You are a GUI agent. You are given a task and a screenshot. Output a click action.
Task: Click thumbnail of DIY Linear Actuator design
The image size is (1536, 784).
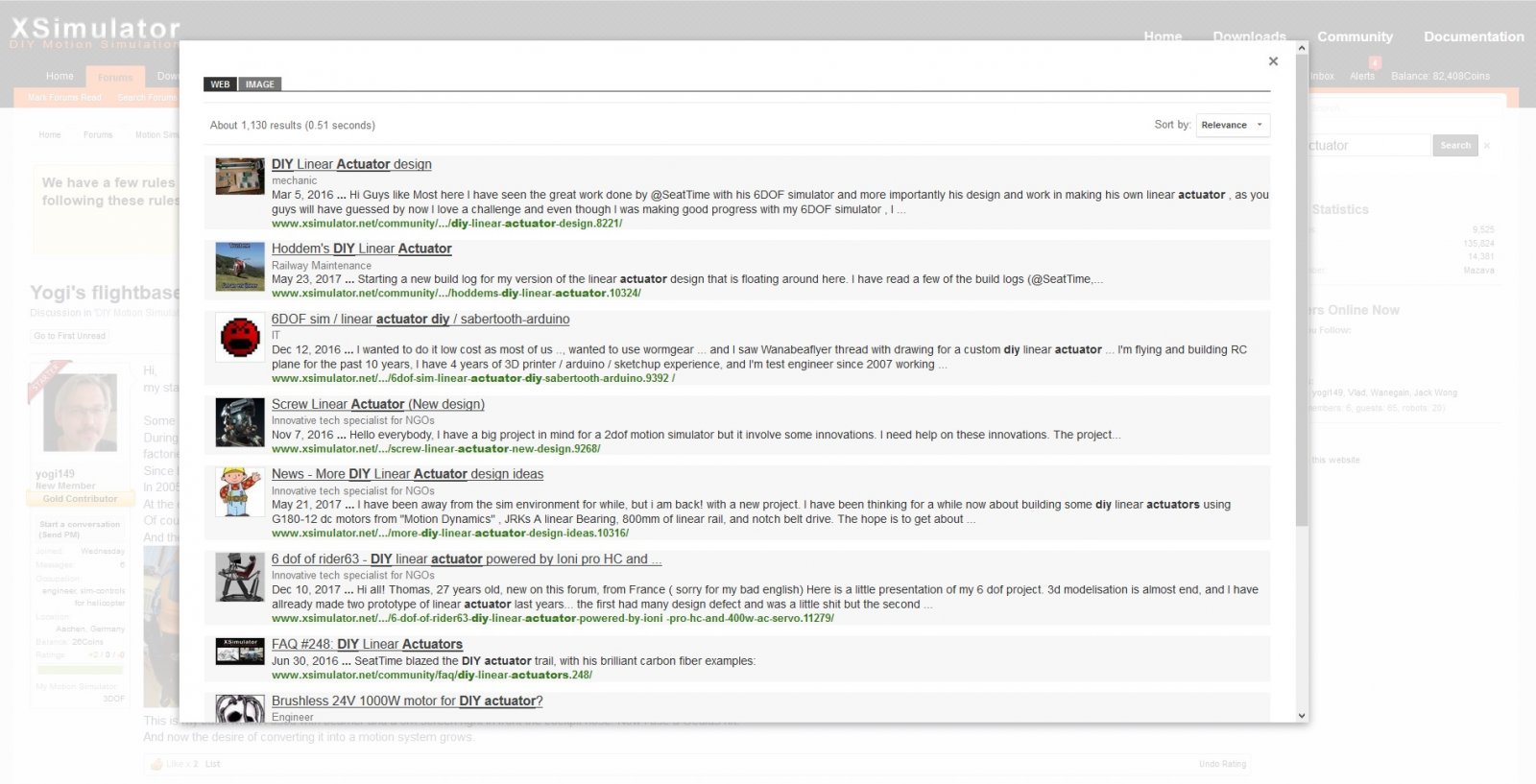pos(240,177)
